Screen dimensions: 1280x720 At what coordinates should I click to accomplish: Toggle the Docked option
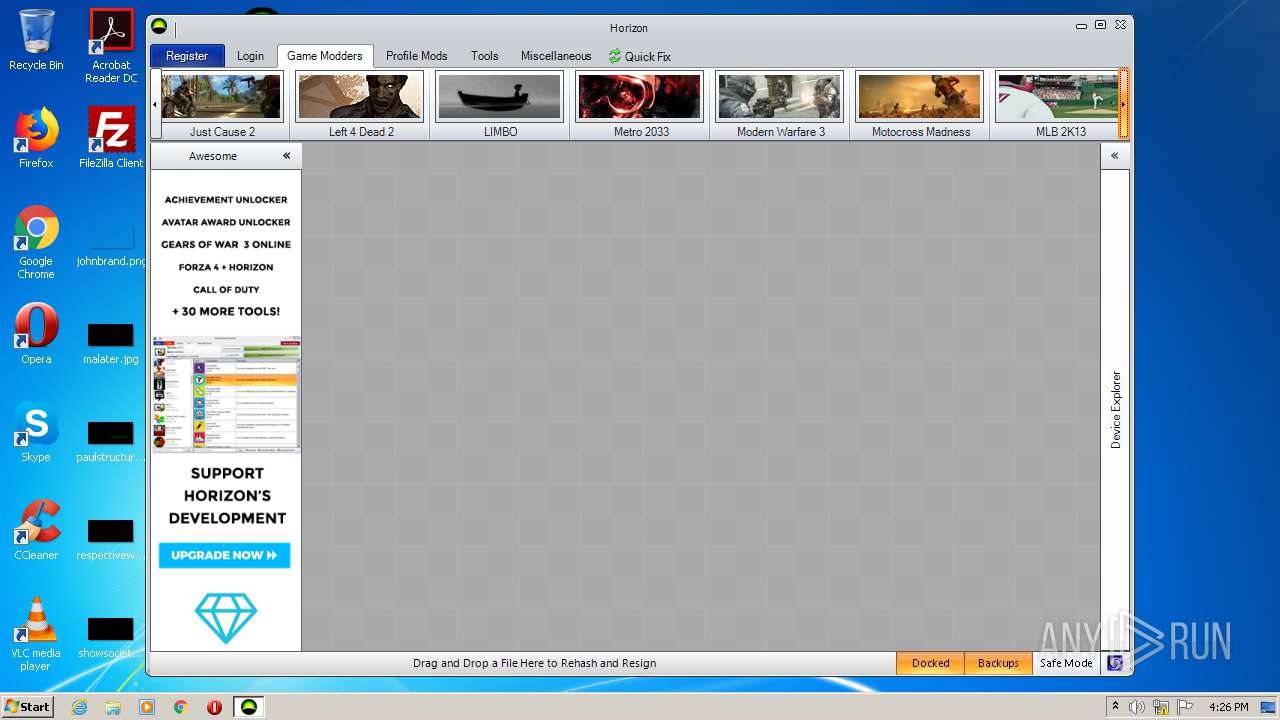[x=930, y=663]
